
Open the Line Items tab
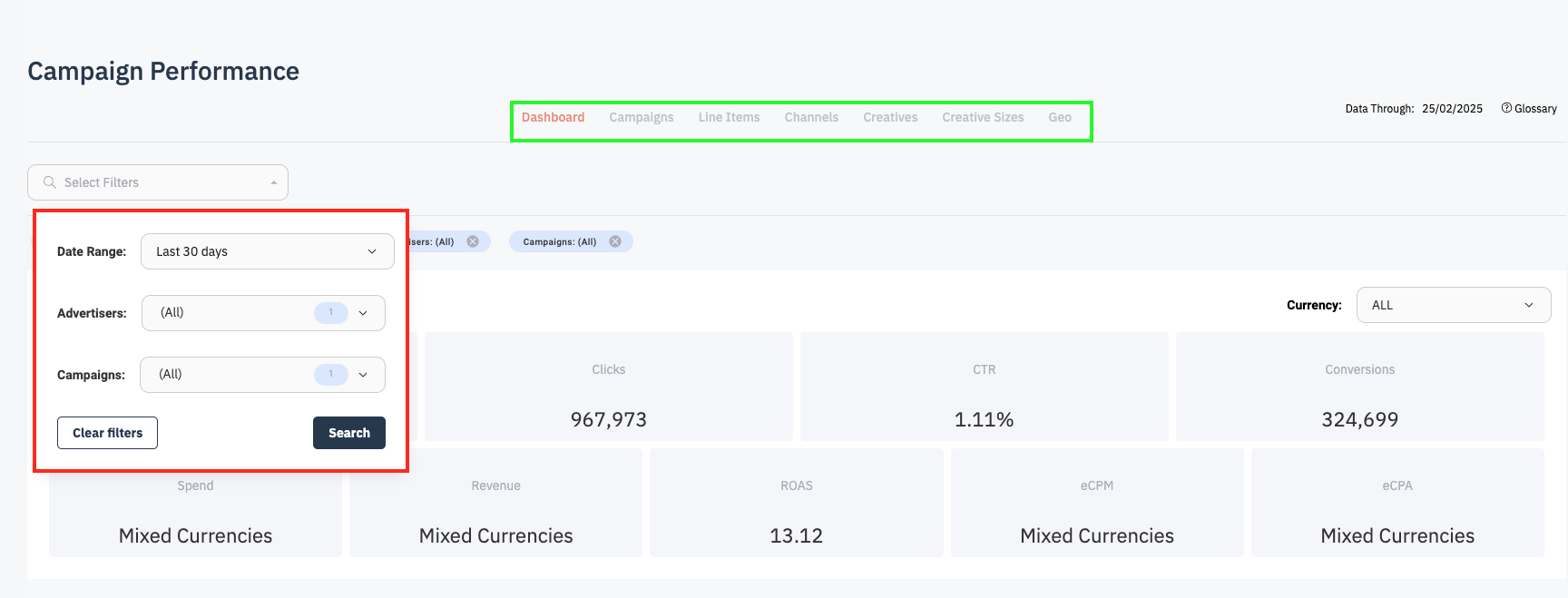[729, 118]
